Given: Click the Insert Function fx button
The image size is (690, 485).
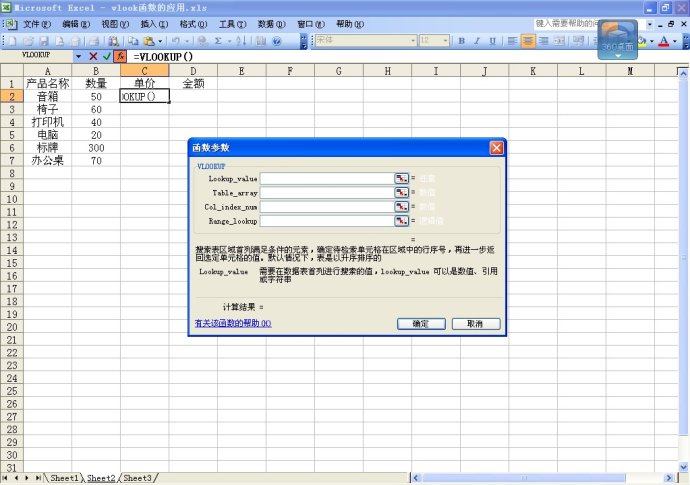Looking at the screenshot, I should (120, 56).
